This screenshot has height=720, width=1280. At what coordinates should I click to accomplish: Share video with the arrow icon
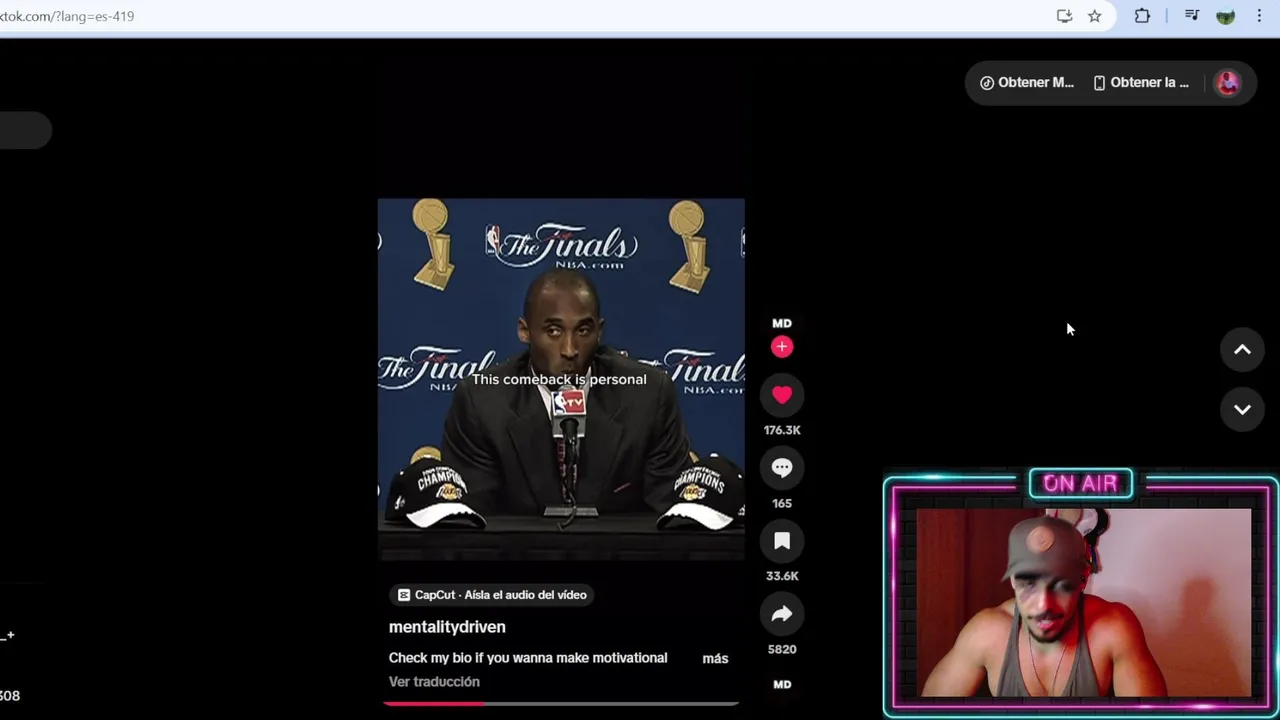[782, 614]
